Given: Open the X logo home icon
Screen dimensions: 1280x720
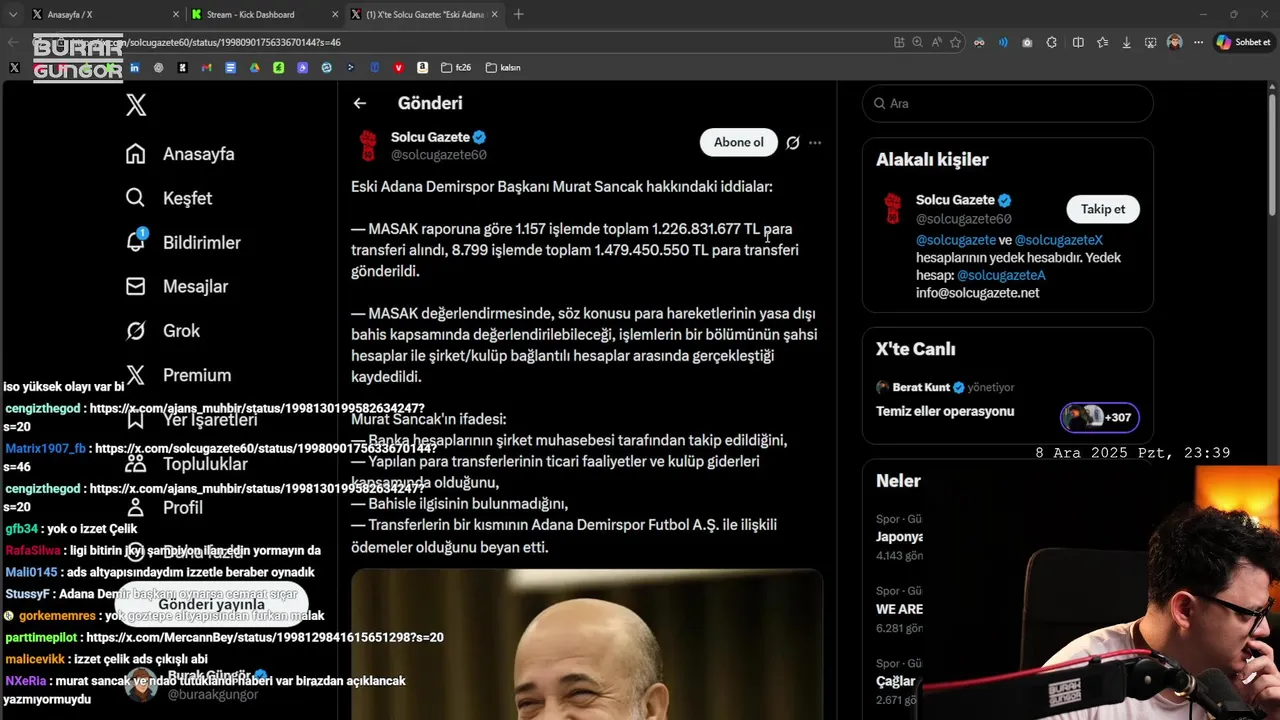Looking at the screenshot, I should [136, 105].
